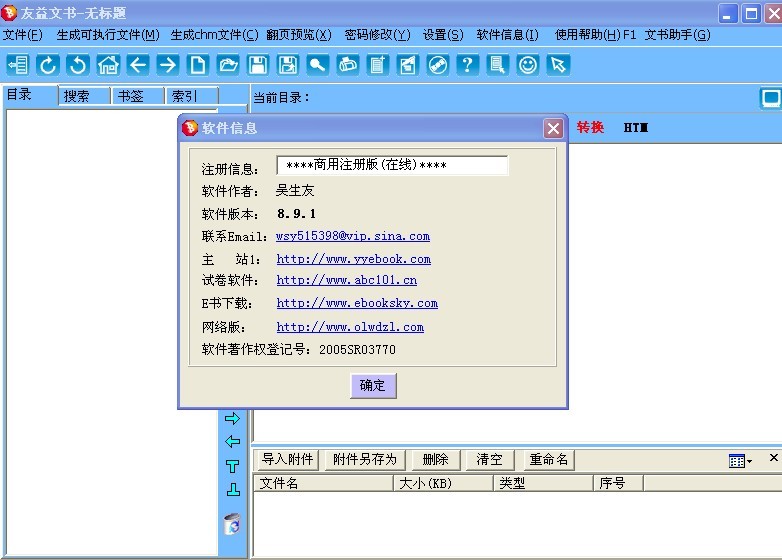Click the new blank document icon
The height and width of the screenshot is (560, 782).
pyautogui.click(x=198, y=65)
